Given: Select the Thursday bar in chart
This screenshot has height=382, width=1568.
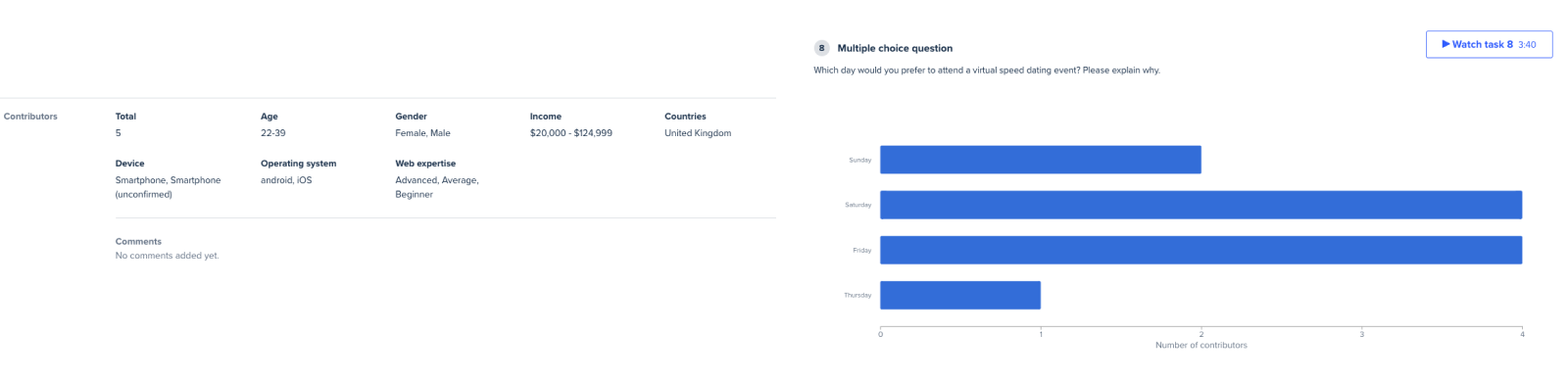Looking at the screenshot, I should click(x=960, y=295).
